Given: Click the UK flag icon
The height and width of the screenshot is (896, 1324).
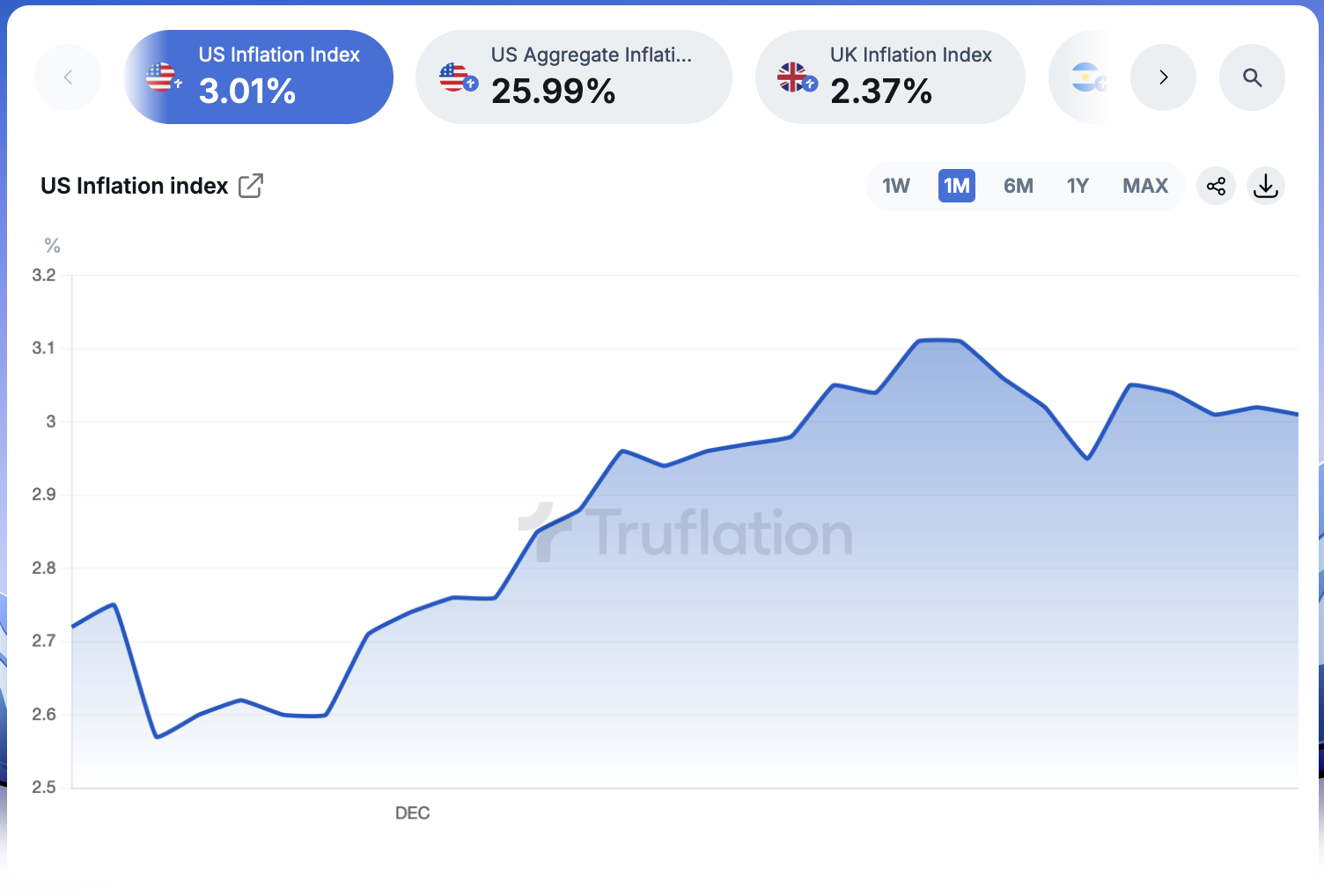Looking at the screenshot, I should [x=795, y=77].
